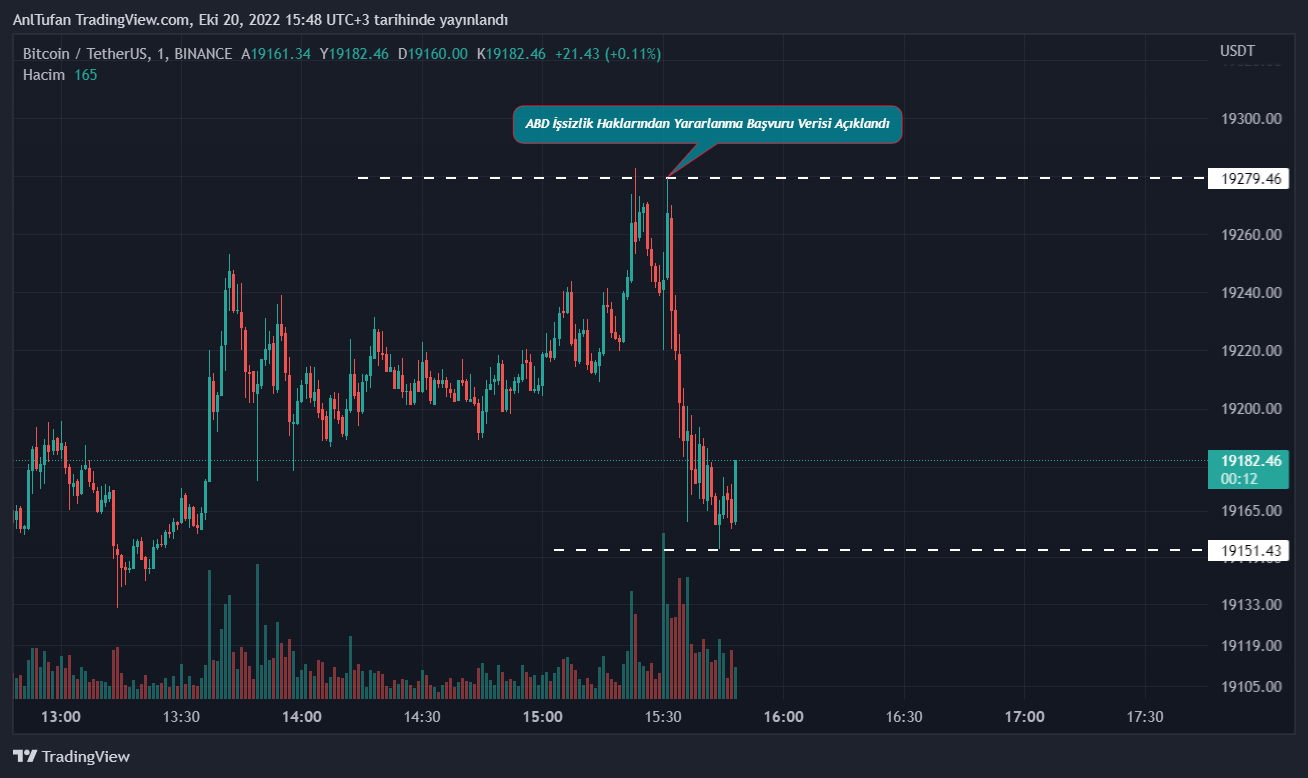Screen dimensions: 1308x778
Task: Click the ABD İşsizlik callout annotation
Action: [707, 125]
